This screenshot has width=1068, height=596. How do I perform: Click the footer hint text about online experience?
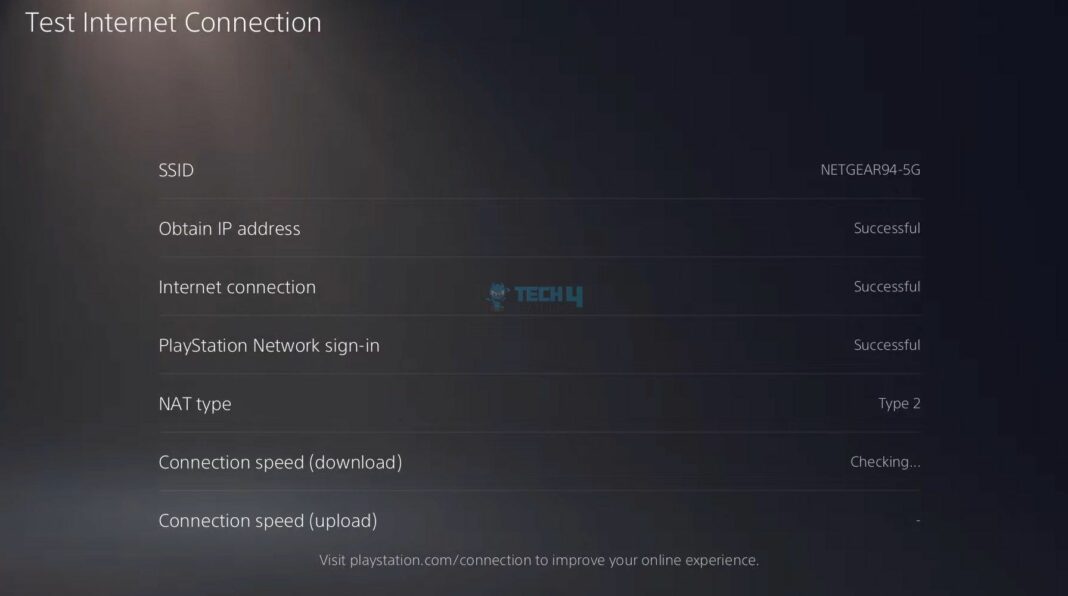tap(538, 560)
